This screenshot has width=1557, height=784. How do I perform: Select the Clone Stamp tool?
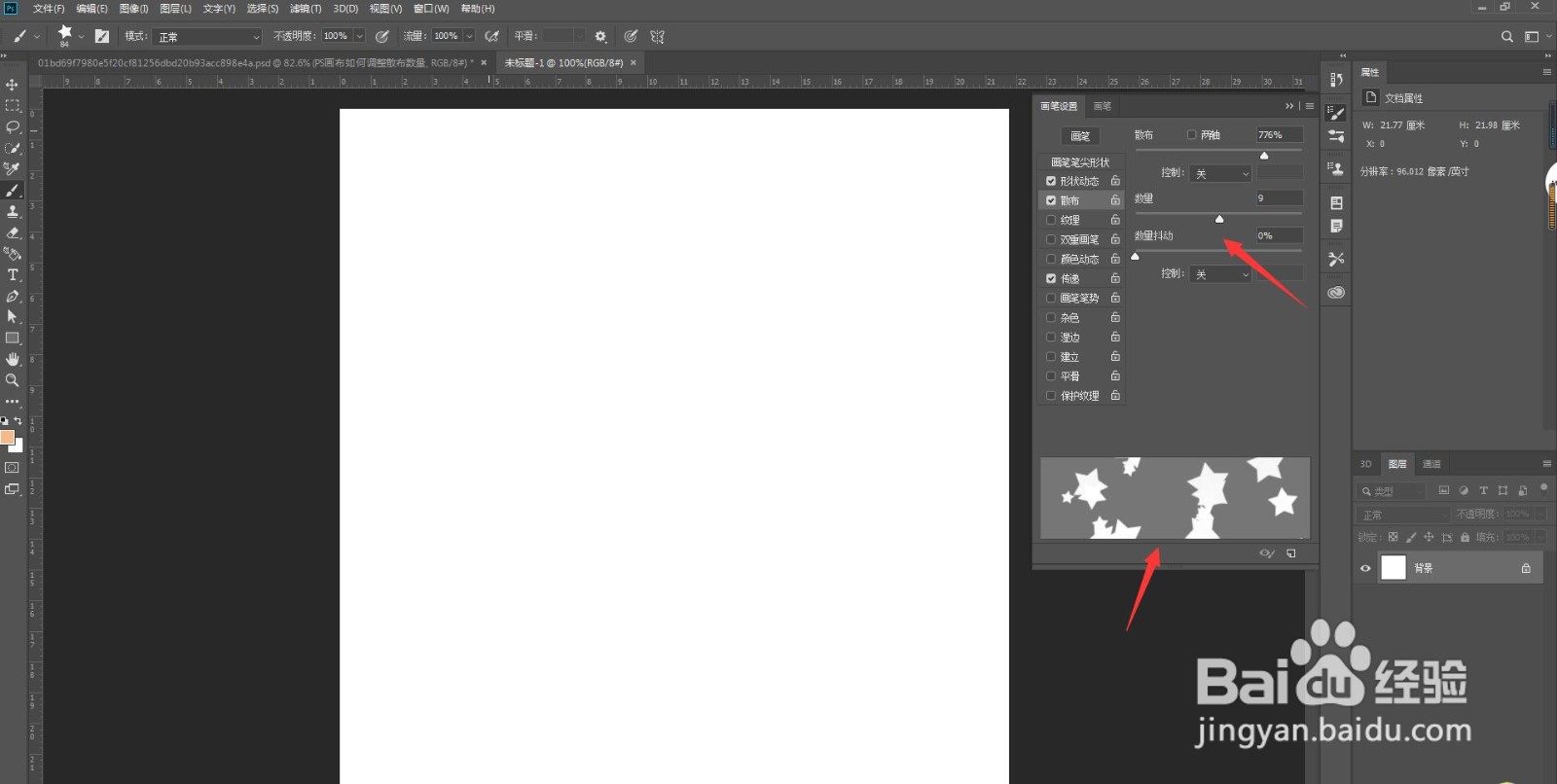[x=13, y=211]
